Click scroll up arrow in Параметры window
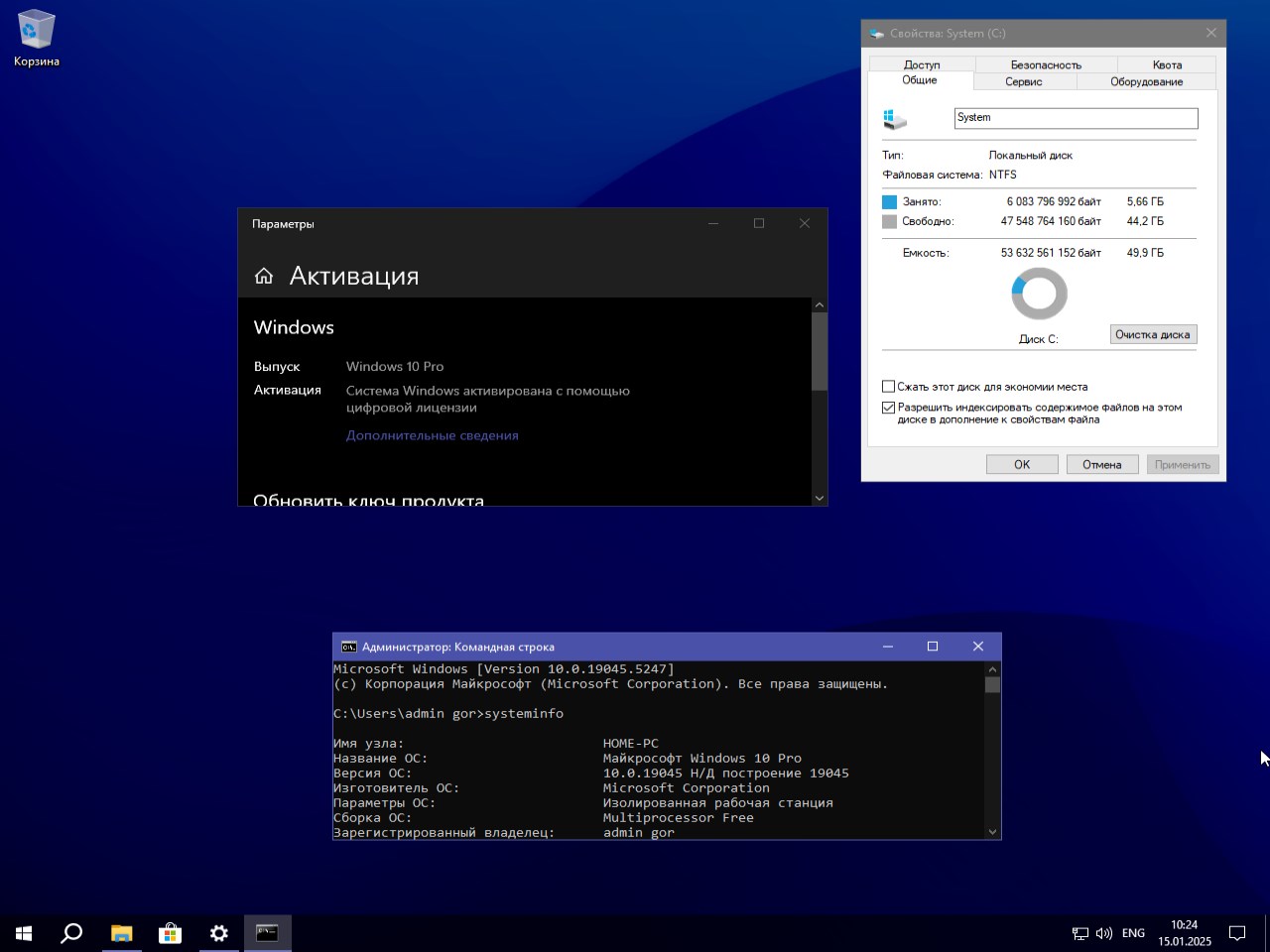The height and width of the screenshot is (952, 1270). point(820,305)
